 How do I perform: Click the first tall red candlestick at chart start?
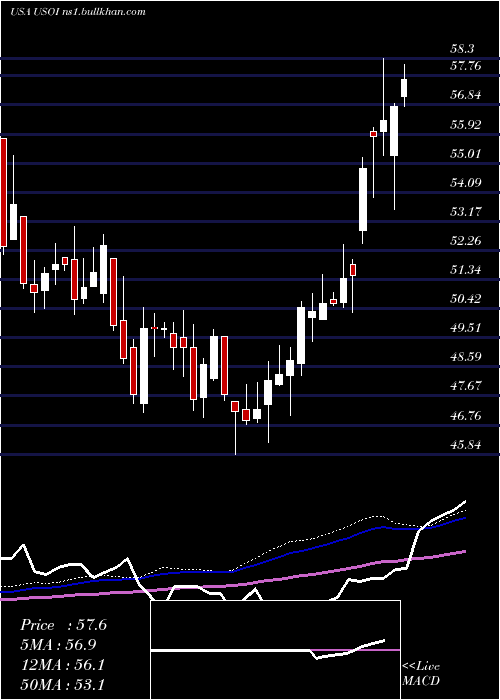click(3, 193)
